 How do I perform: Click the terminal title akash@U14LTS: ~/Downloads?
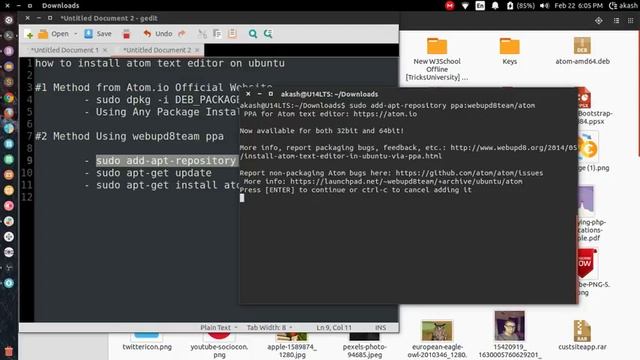(x=329, y=94)
